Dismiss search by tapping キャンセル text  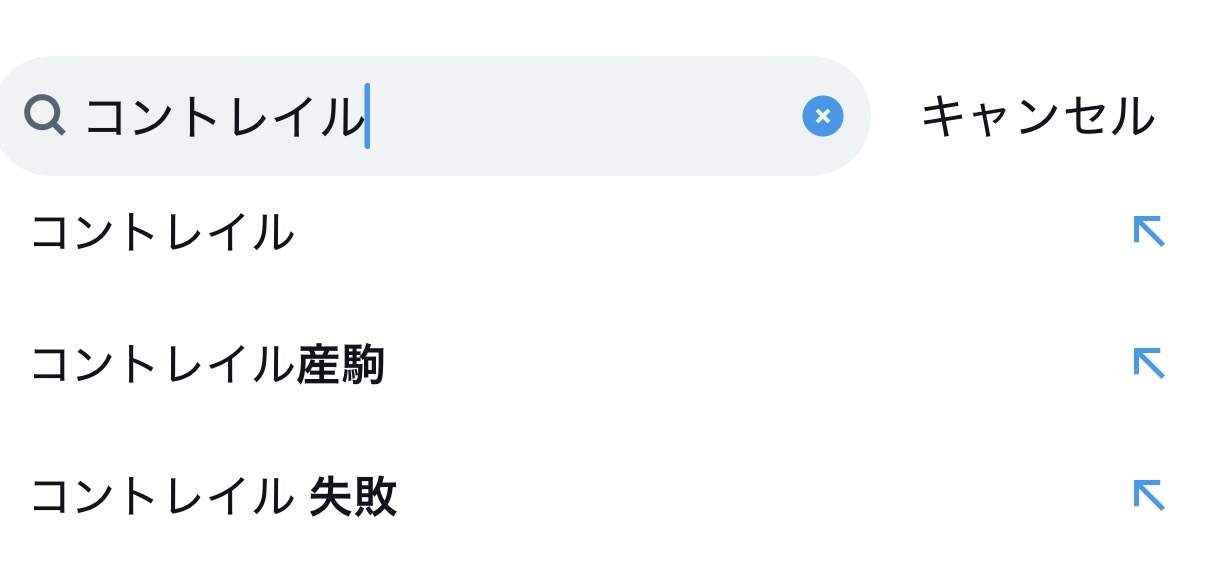point(1037,117)
